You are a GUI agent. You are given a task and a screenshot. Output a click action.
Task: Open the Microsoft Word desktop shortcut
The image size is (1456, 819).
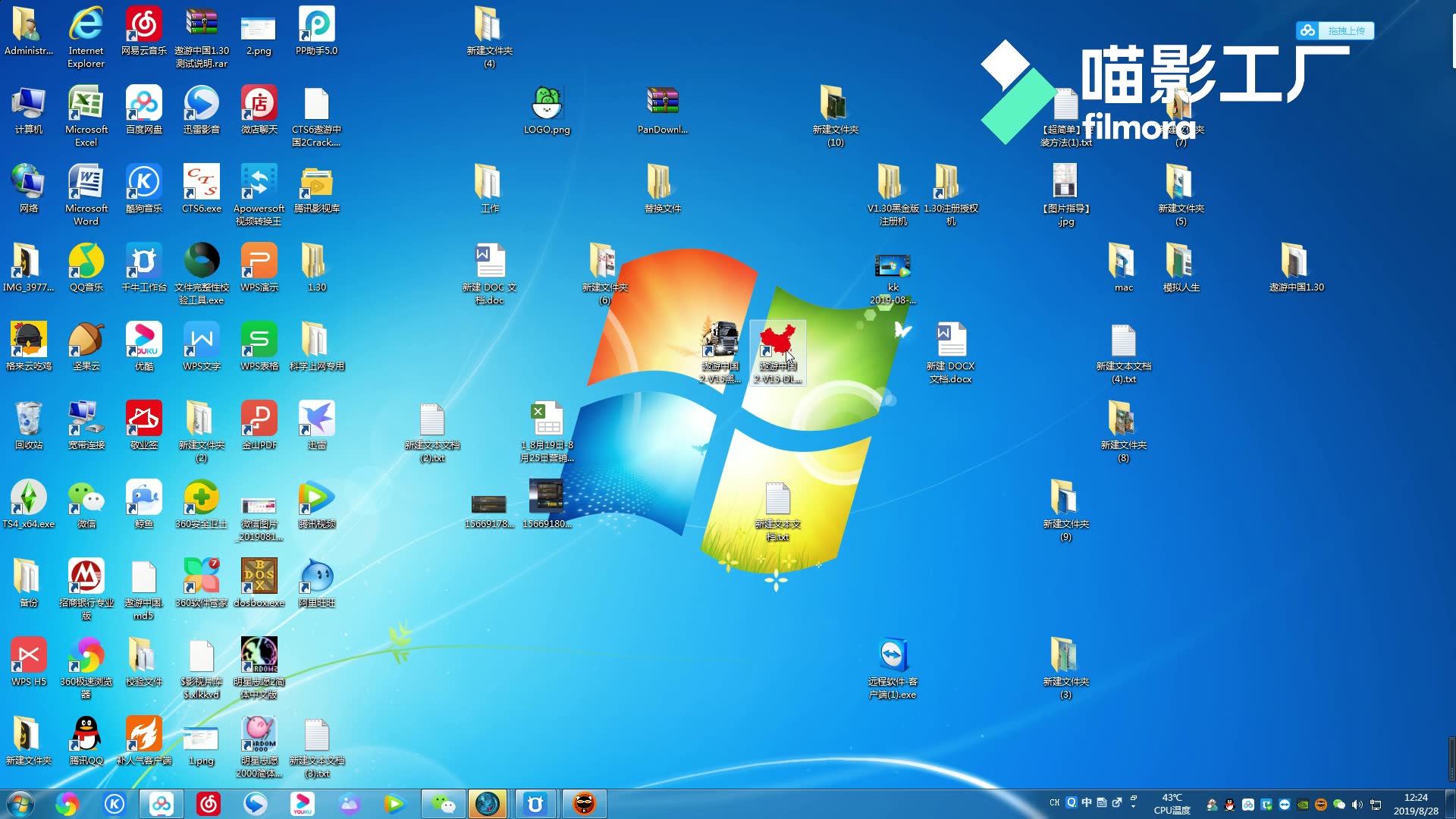[86, 195]
